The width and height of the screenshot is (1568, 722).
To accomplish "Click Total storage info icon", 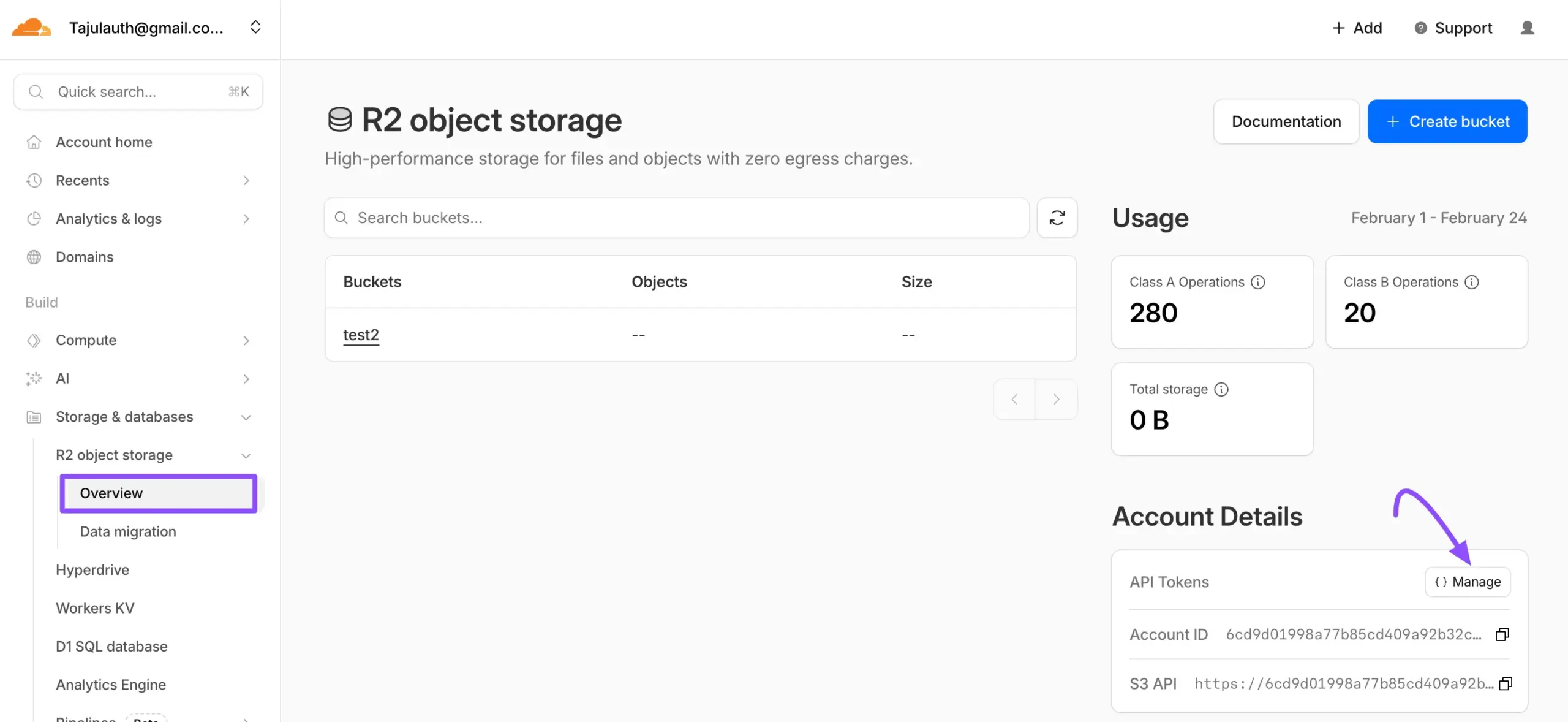I will pos(1221,389).
